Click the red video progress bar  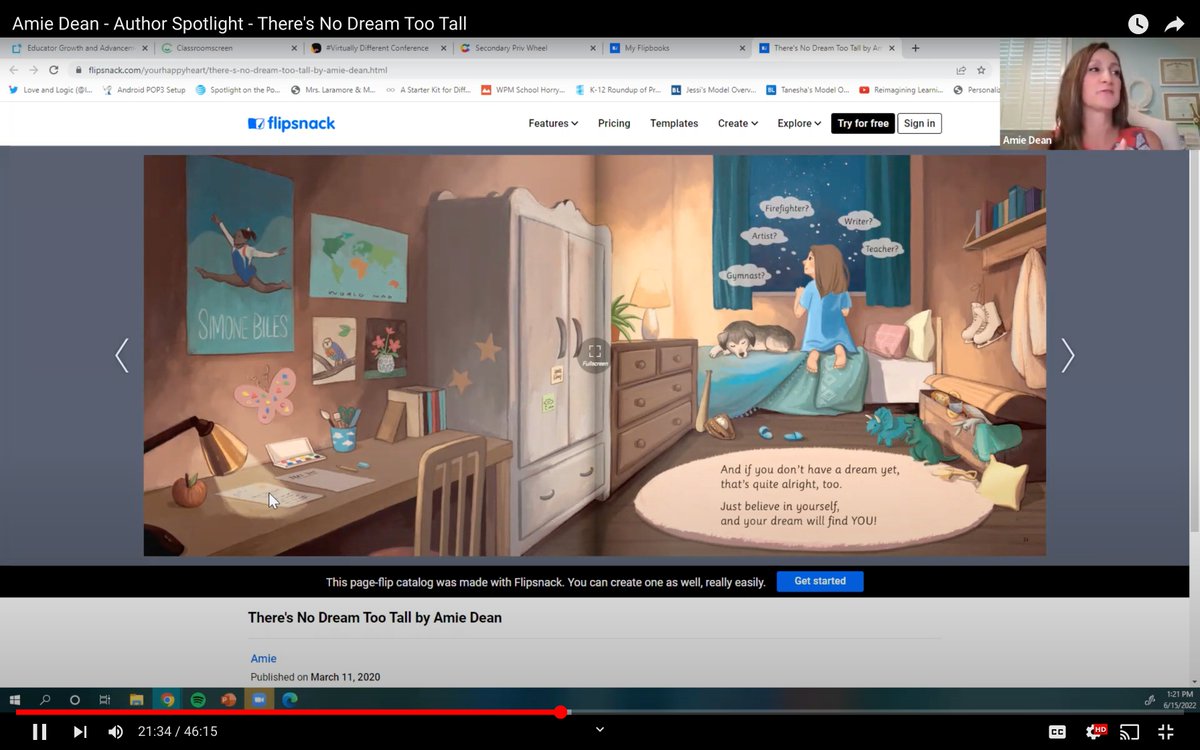400,711
